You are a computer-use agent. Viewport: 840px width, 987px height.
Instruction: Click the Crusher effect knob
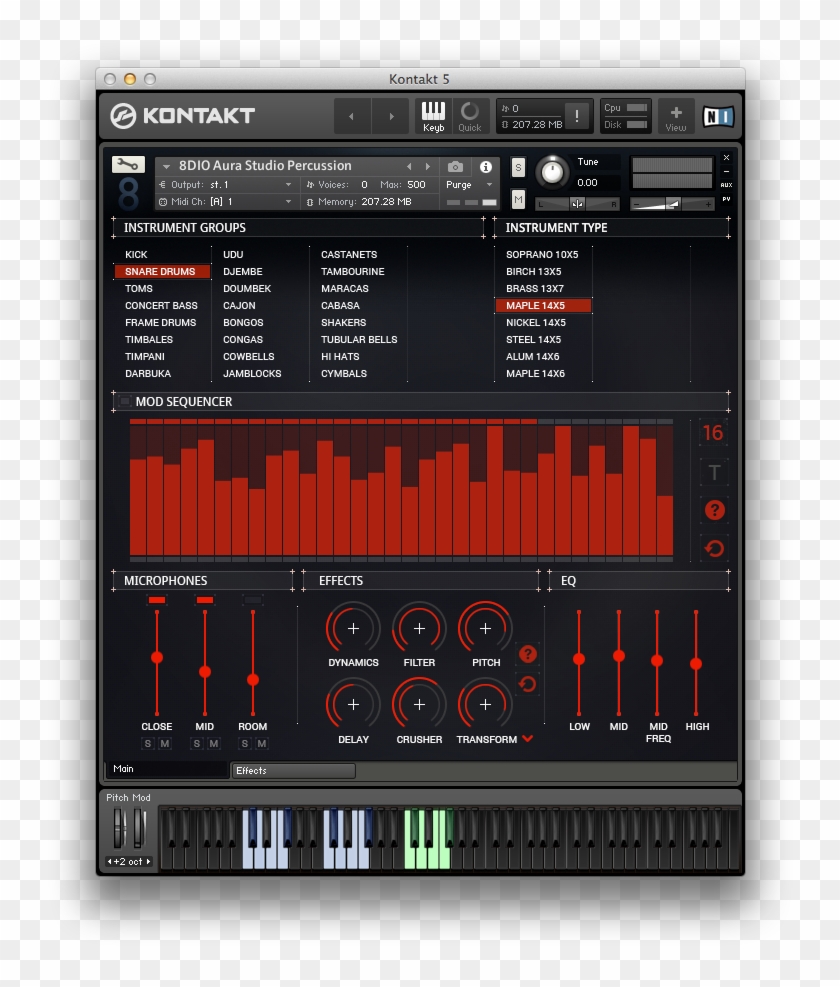[x=419, y=704]
